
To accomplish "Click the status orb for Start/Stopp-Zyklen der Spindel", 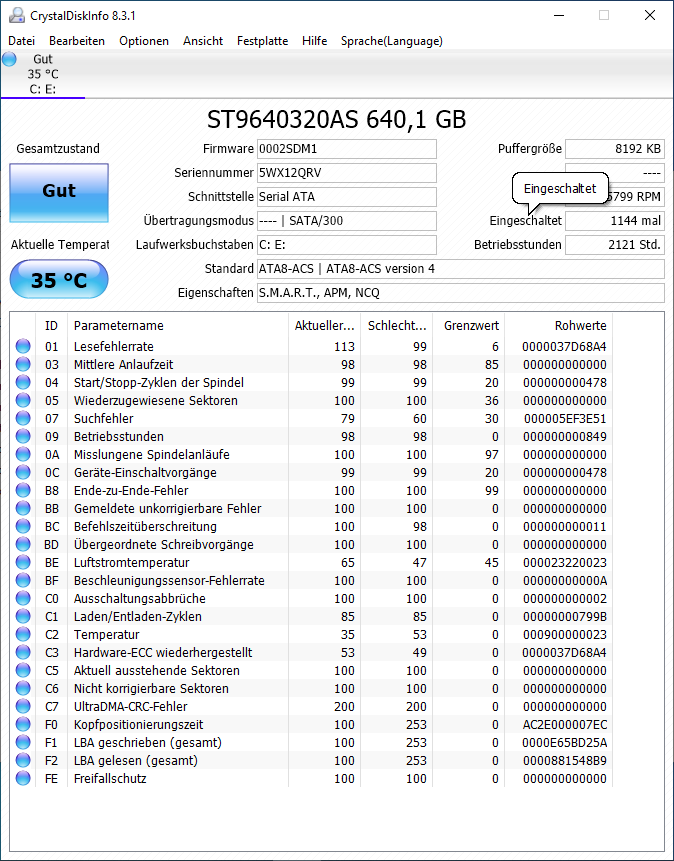I will (23, 382).
